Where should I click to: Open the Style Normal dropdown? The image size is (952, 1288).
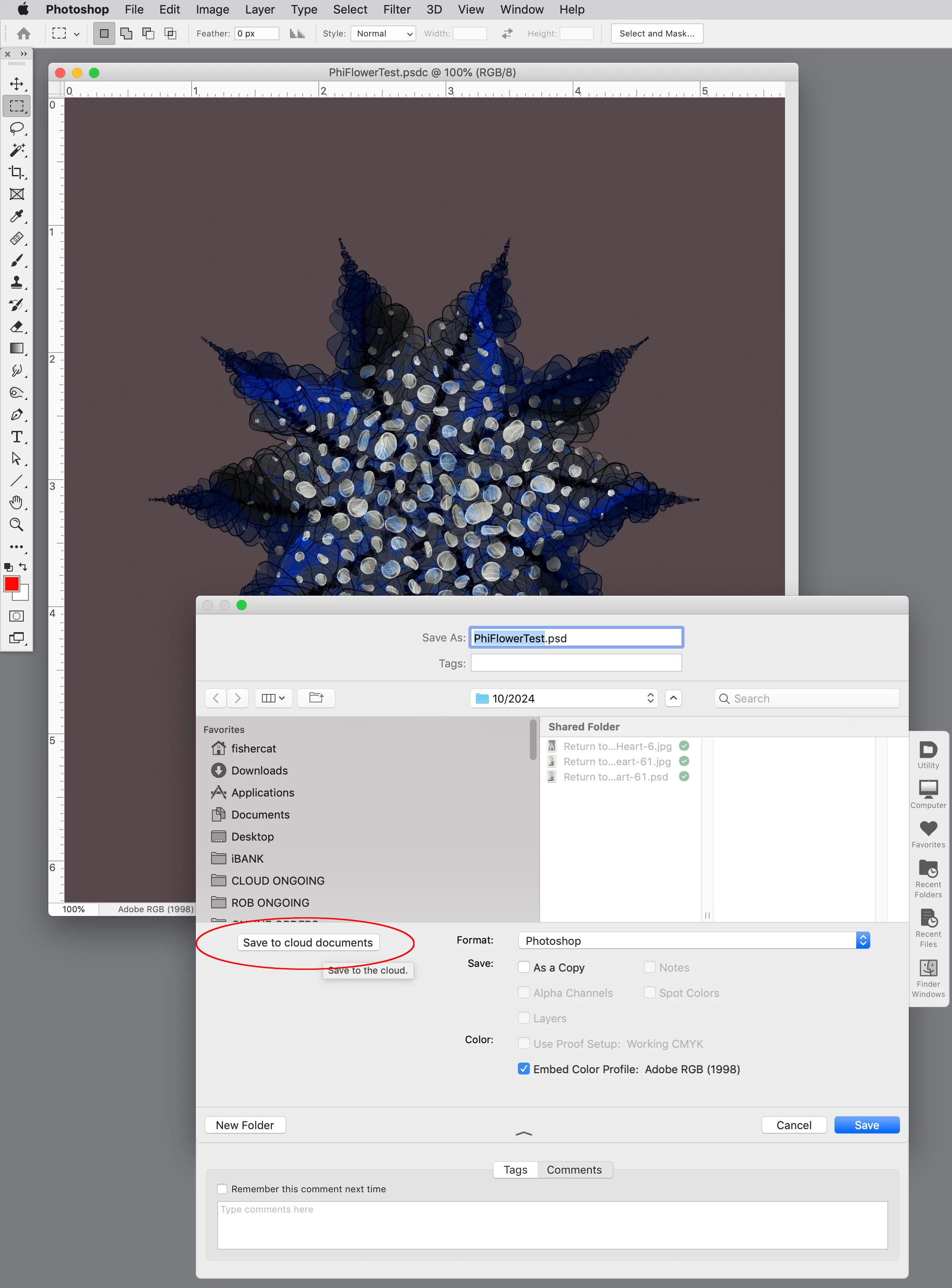pyautogui.click(x=383, y=33)
